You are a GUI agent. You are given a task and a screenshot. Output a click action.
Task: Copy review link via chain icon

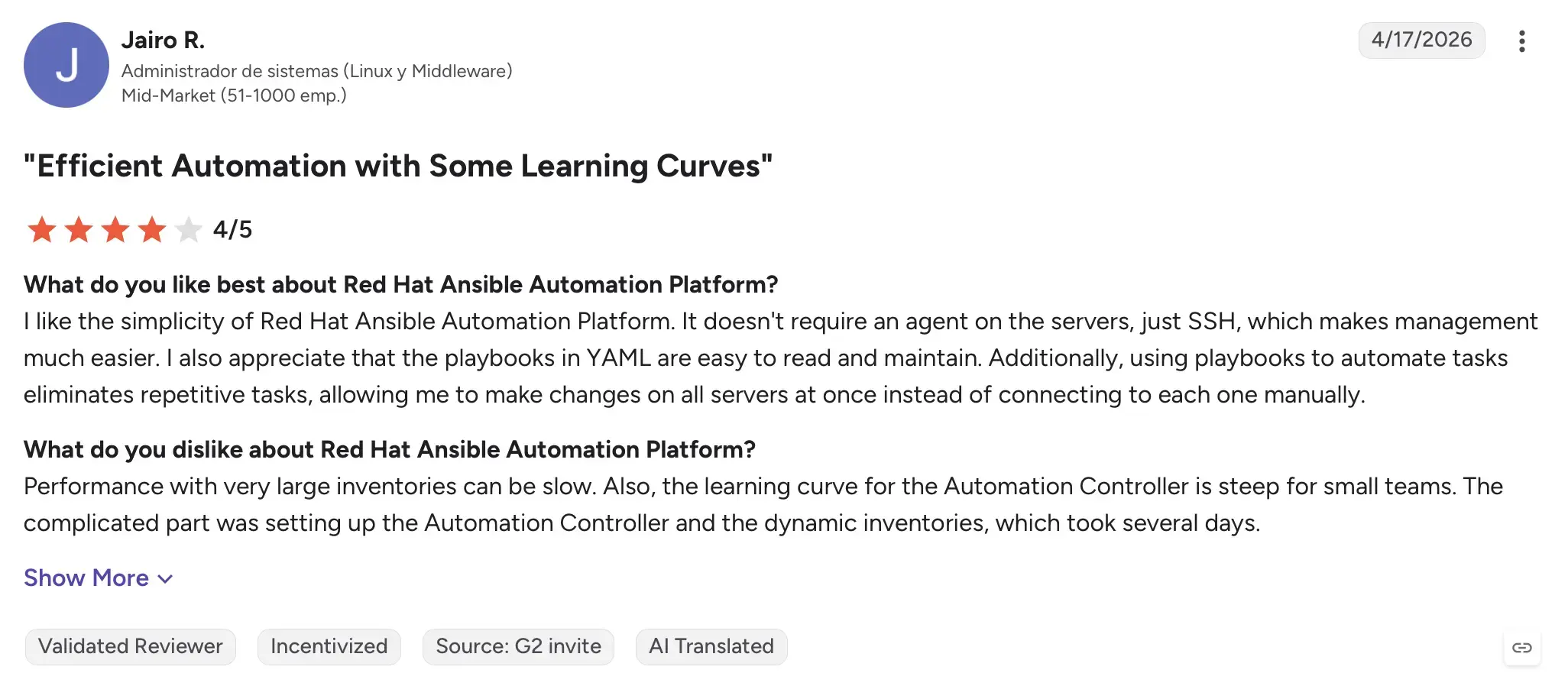pyautogui.click(x=1521, y=648)
